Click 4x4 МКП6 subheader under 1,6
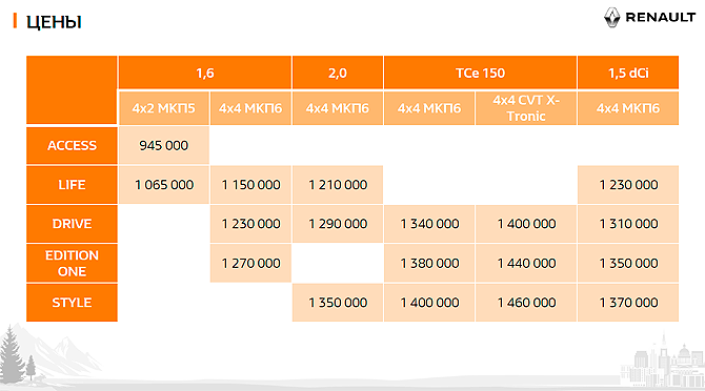Screen dimensions: 705x391 (250, 108)
